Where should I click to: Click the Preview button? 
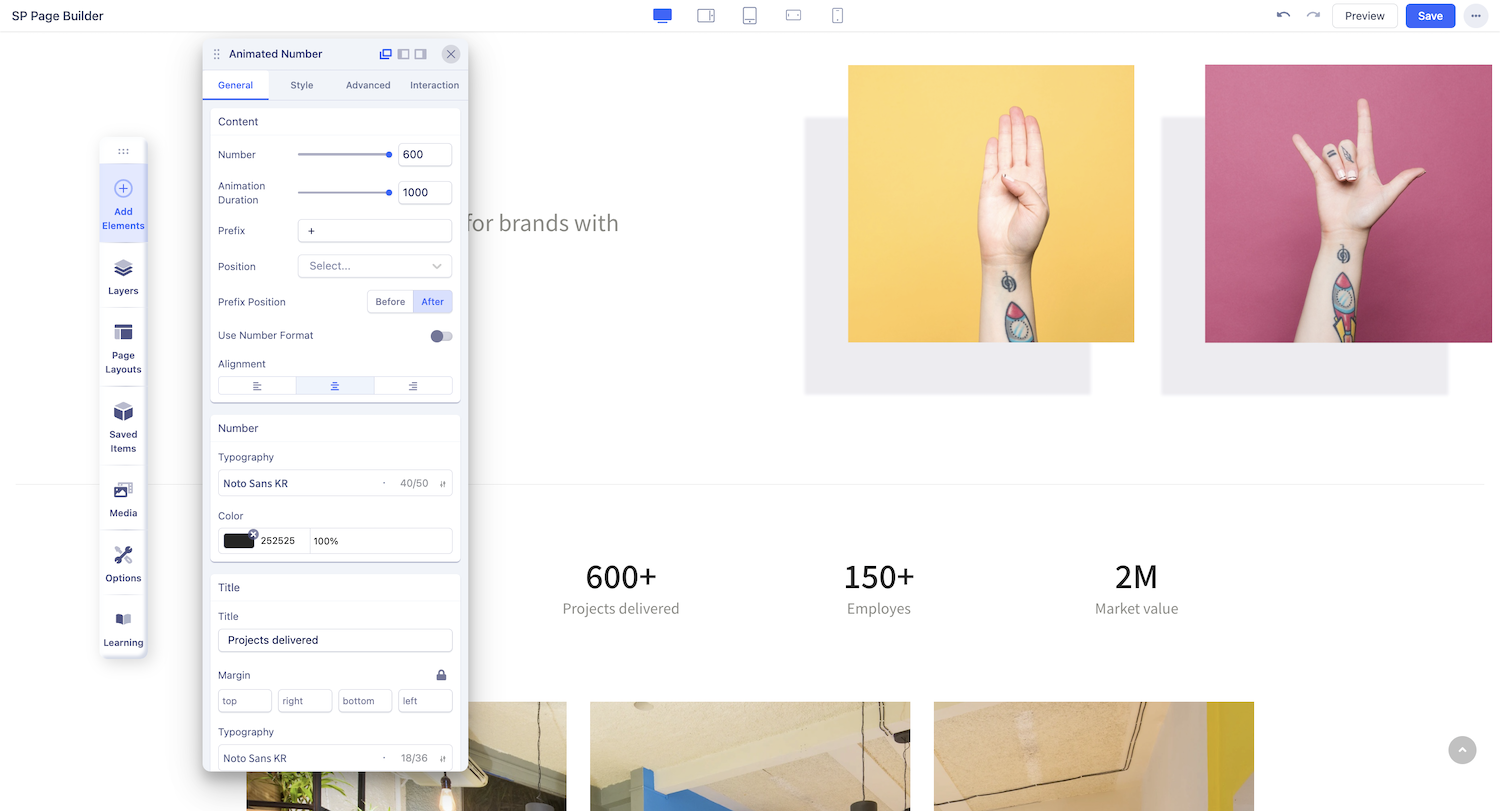pyautogui.click(x=1364, y=16)
